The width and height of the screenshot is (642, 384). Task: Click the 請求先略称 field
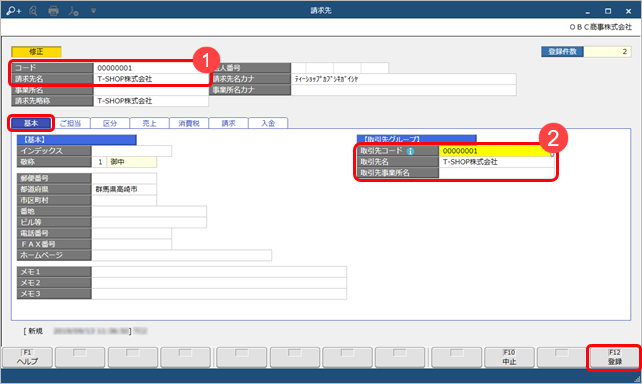coord(151,101)
